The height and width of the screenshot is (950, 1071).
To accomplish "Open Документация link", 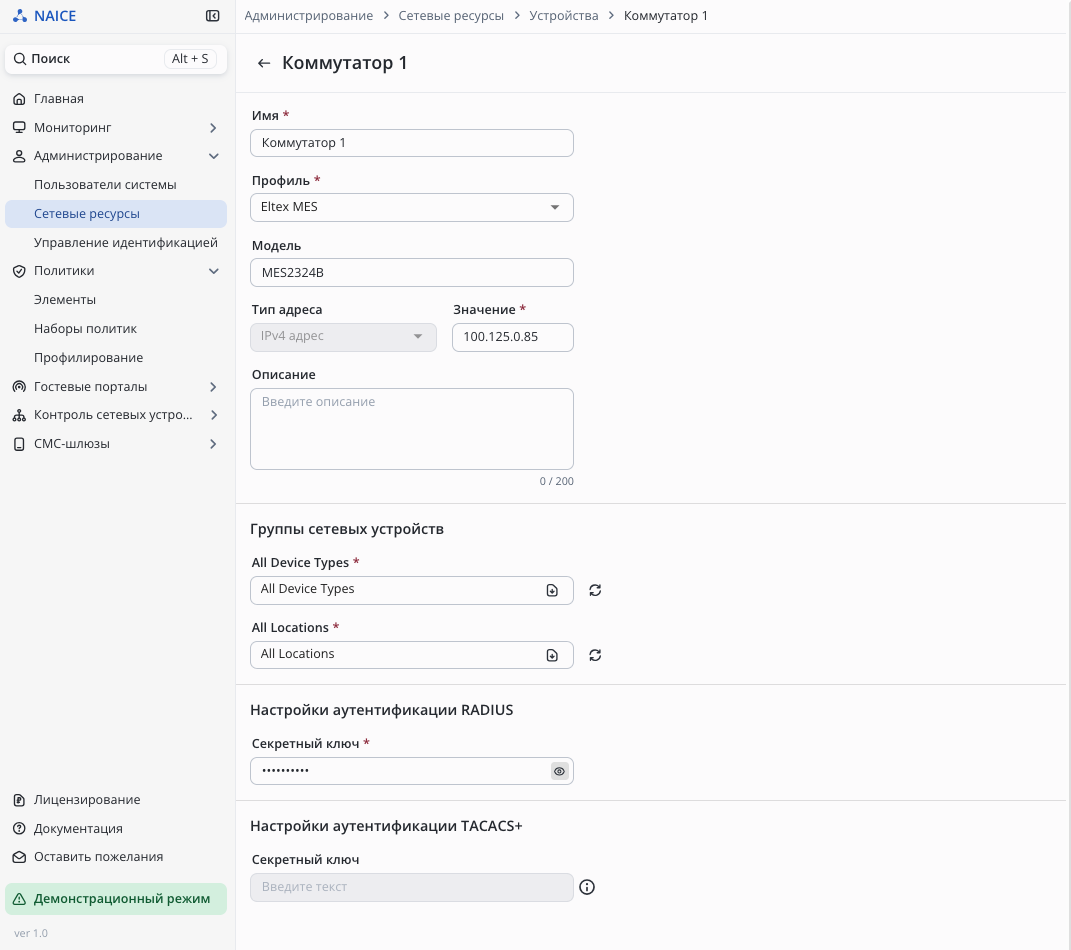I will coord(78,829).
